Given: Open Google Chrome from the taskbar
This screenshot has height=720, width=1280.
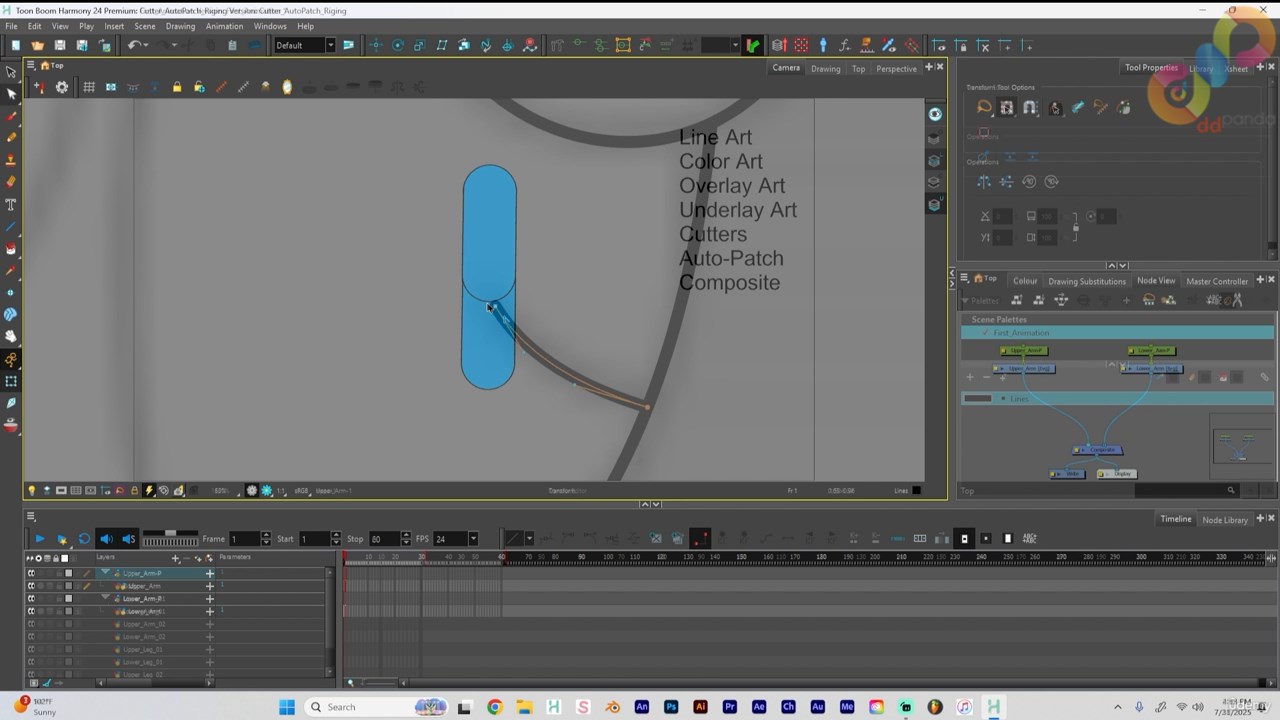Looking at the screenshot, I should [494, 707].
